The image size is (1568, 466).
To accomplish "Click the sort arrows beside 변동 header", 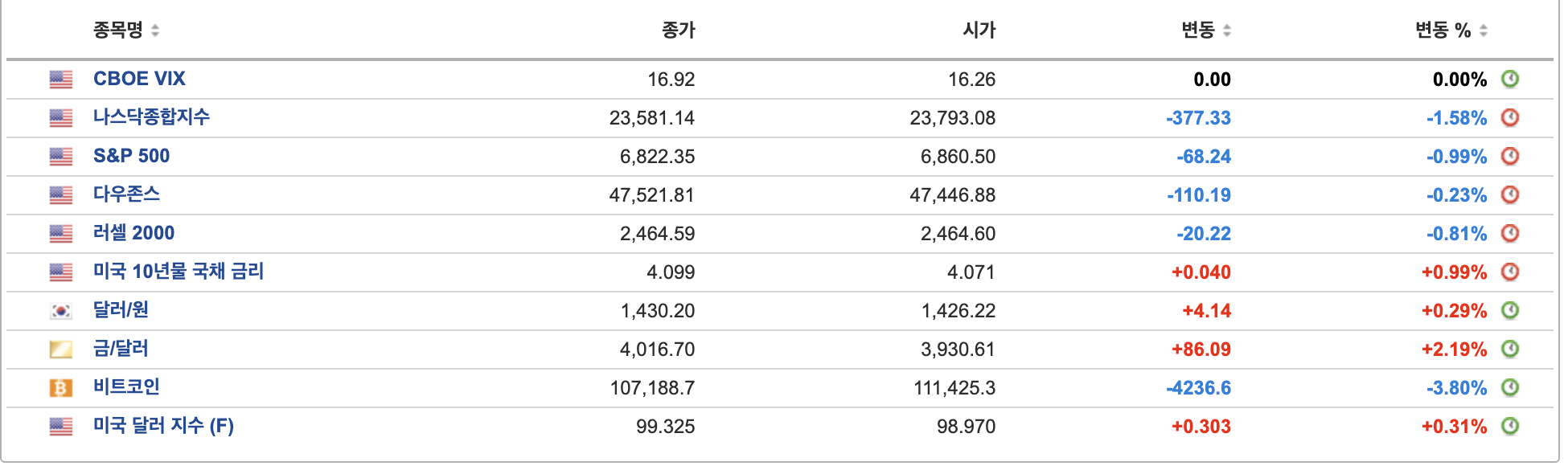I will (x=1228, y=31).
